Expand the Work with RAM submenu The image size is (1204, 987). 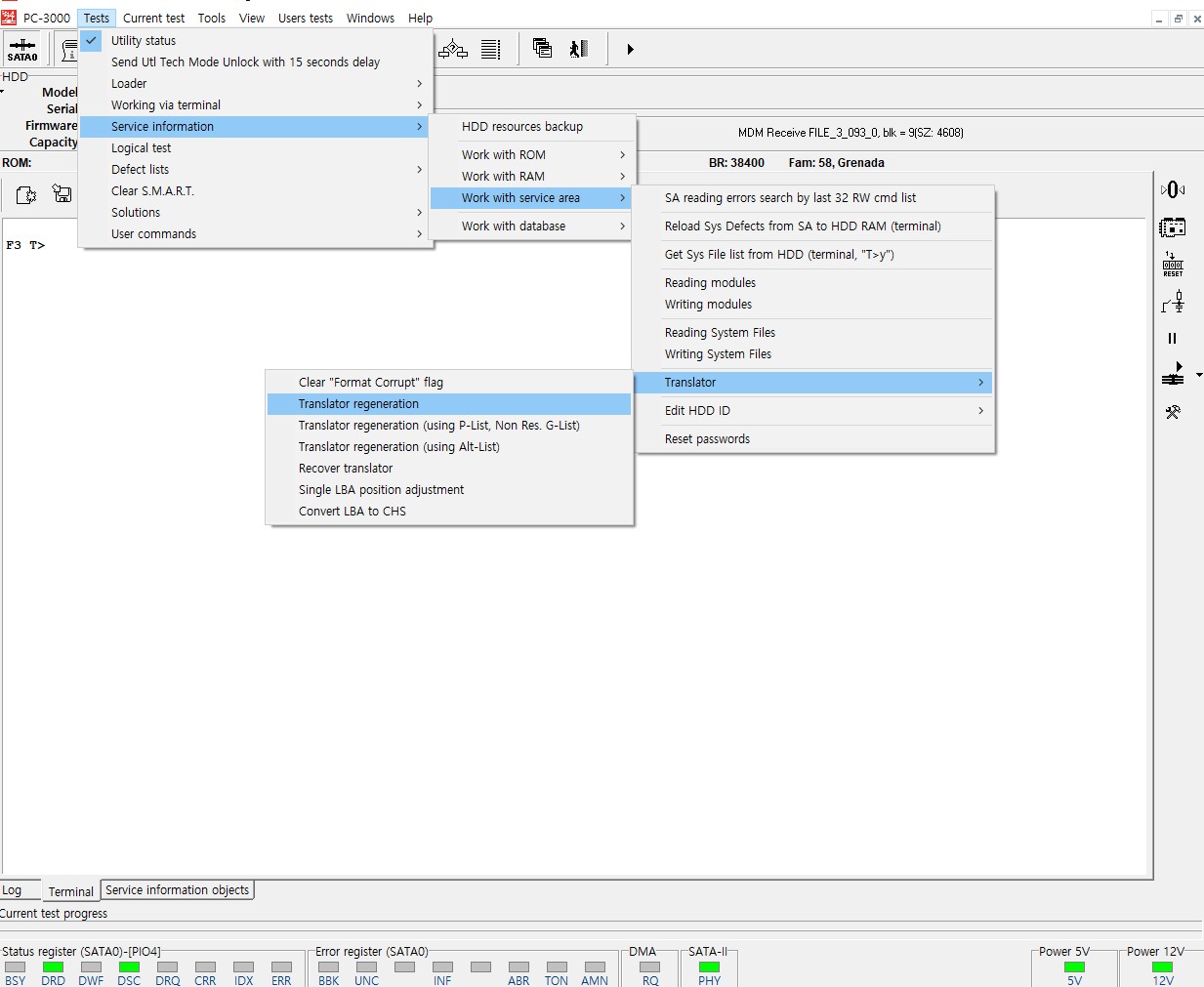533,176
